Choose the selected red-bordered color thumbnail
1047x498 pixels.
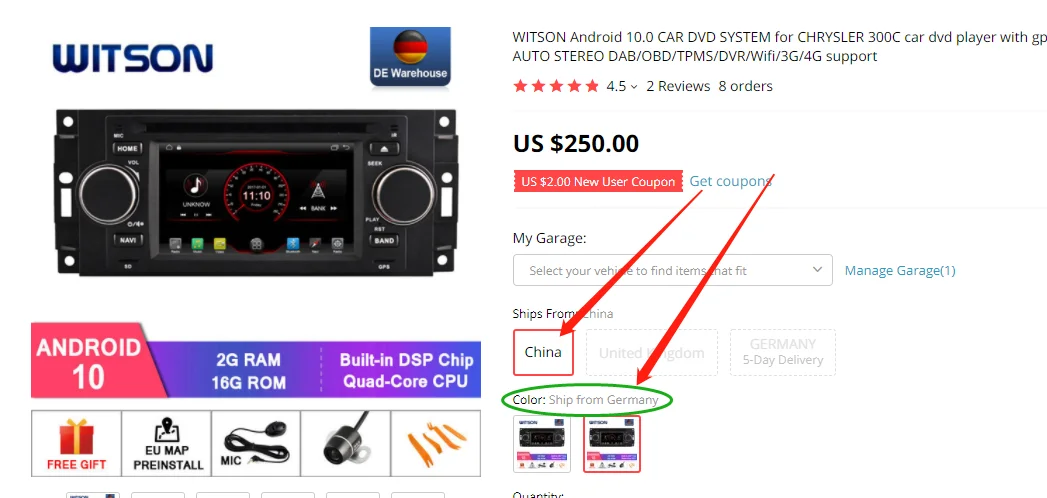tap(612, 444)
